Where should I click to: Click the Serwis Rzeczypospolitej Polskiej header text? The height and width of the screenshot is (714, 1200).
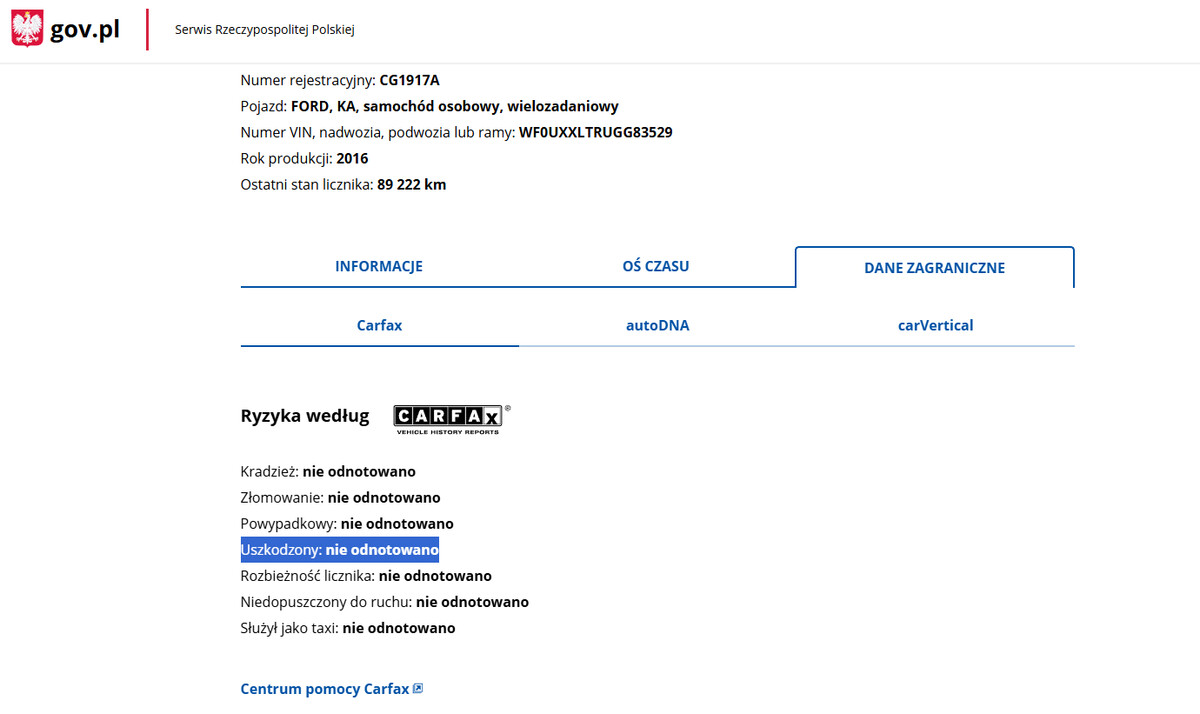click(264, 30)
